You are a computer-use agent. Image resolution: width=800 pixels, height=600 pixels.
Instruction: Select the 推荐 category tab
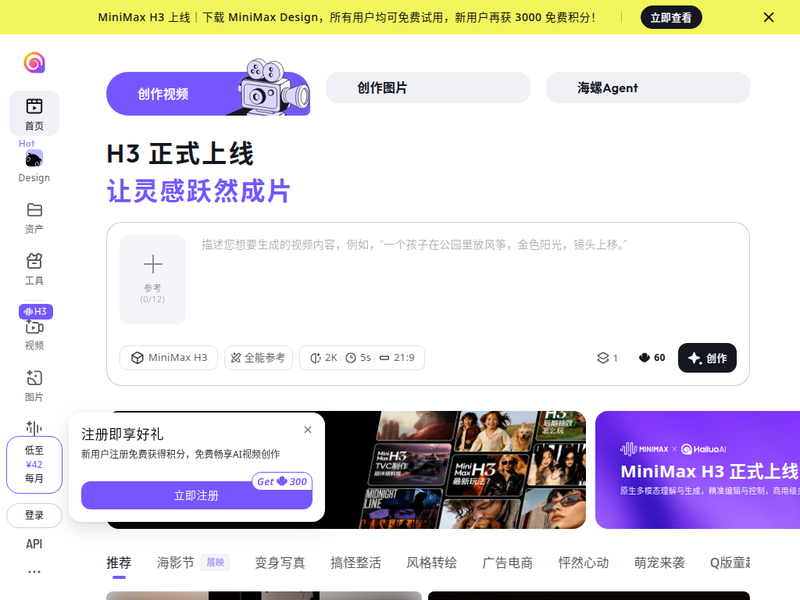pos(119,563)
